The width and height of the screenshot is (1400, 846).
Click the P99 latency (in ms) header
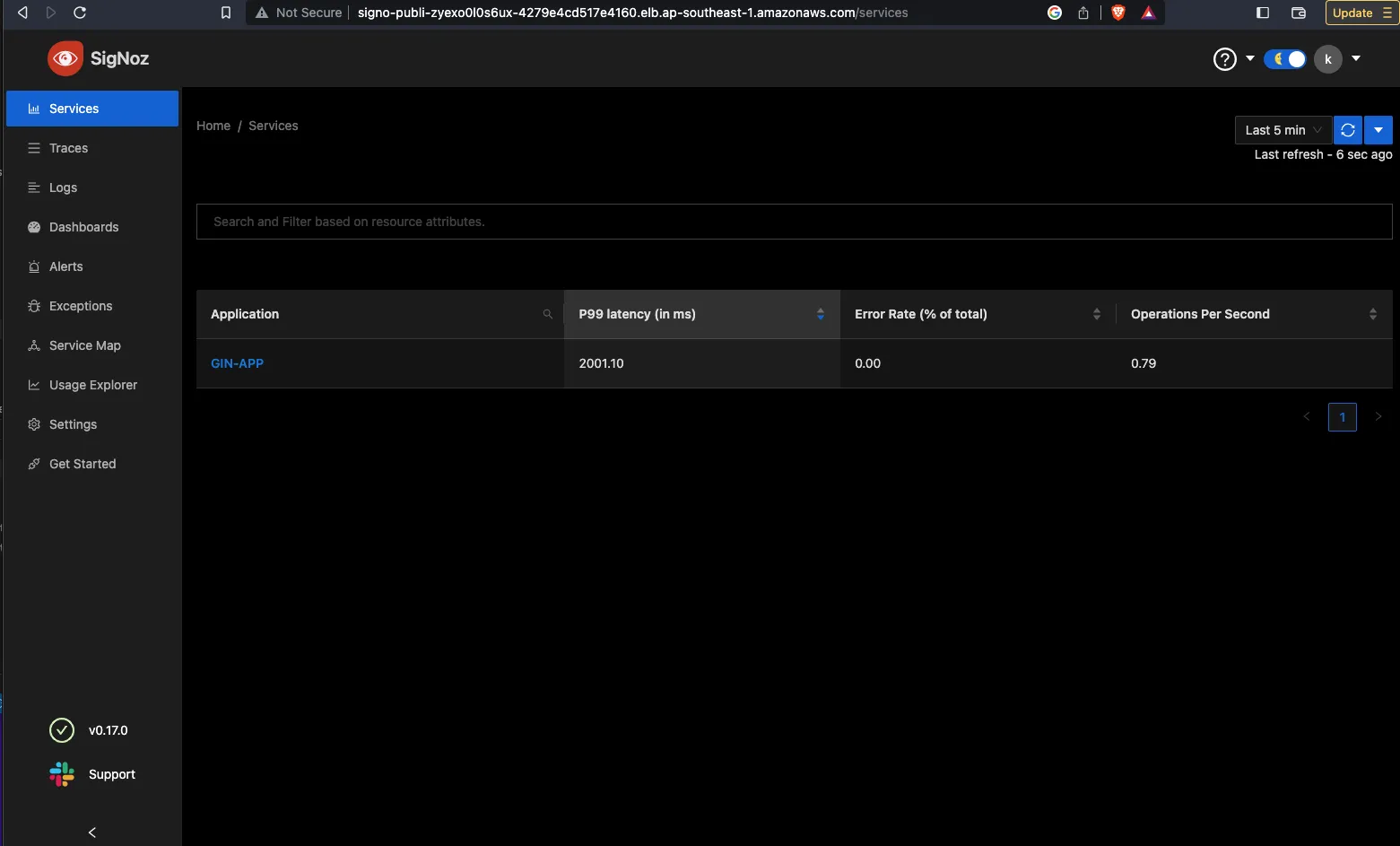pyautogui.click(x=701, y=314)
